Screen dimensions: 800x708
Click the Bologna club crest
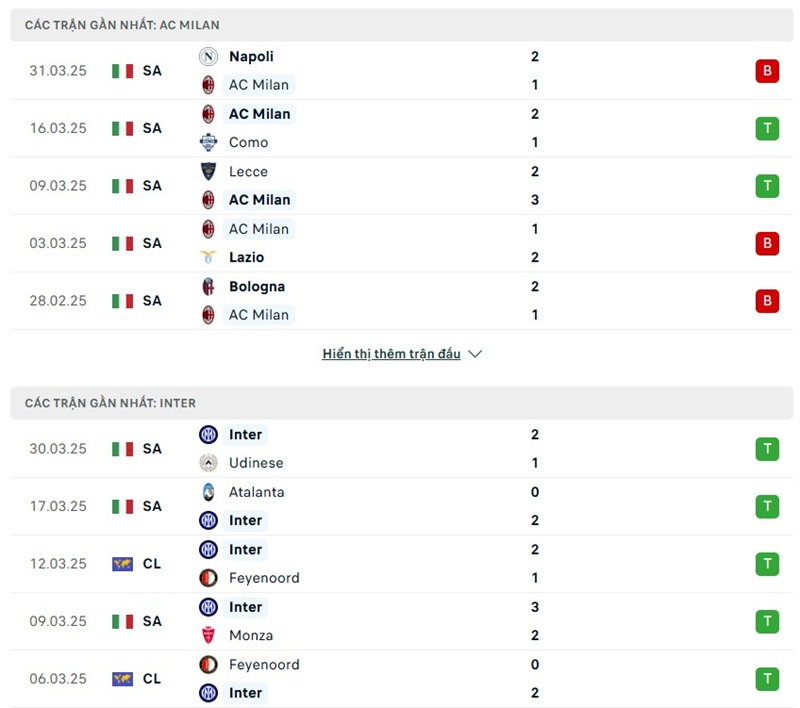pyautogui.click(x=208, y=286)
